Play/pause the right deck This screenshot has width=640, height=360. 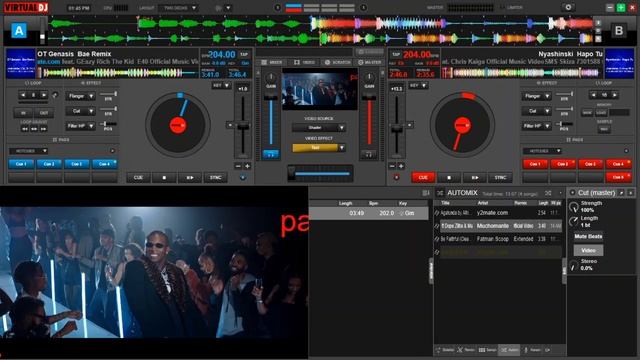point(474,178)
